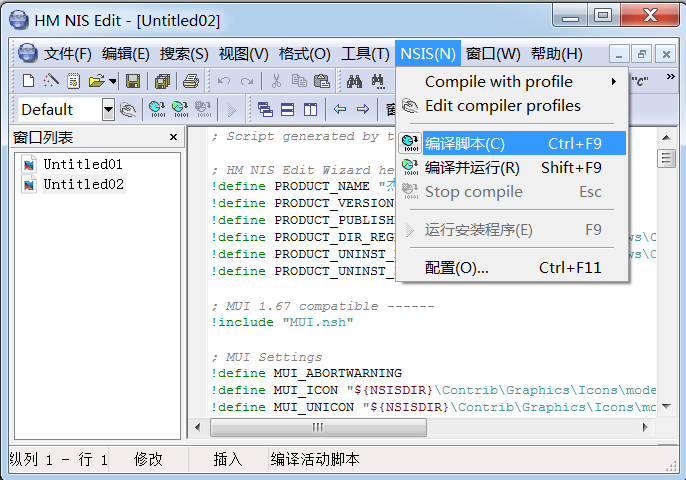Click the MUI_ABORTWARNING define line
Screen dimensions: 686x480
306,373
